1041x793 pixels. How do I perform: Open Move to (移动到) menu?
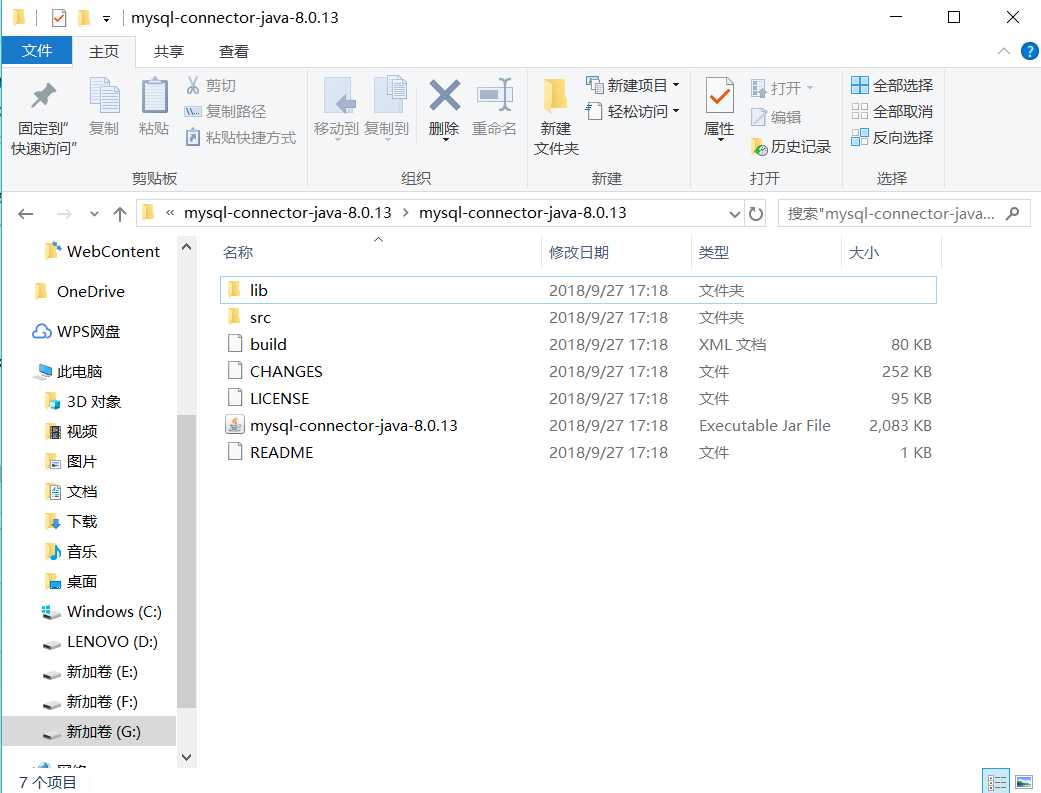tap(337, 108)
